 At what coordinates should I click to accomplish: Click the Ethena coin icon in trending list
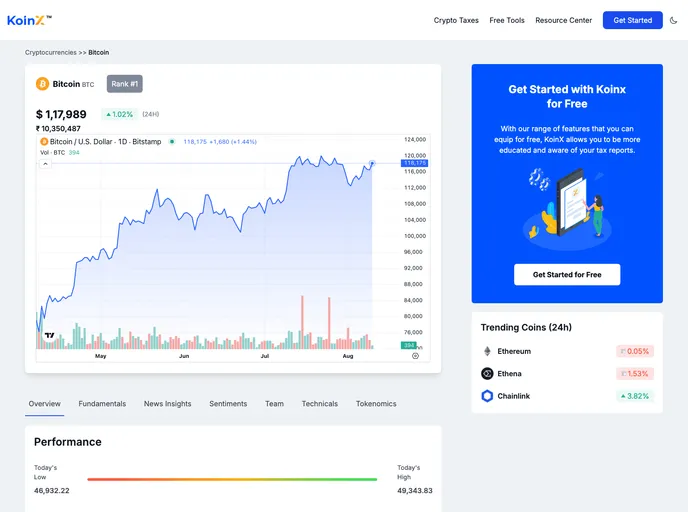coord(487,373)
